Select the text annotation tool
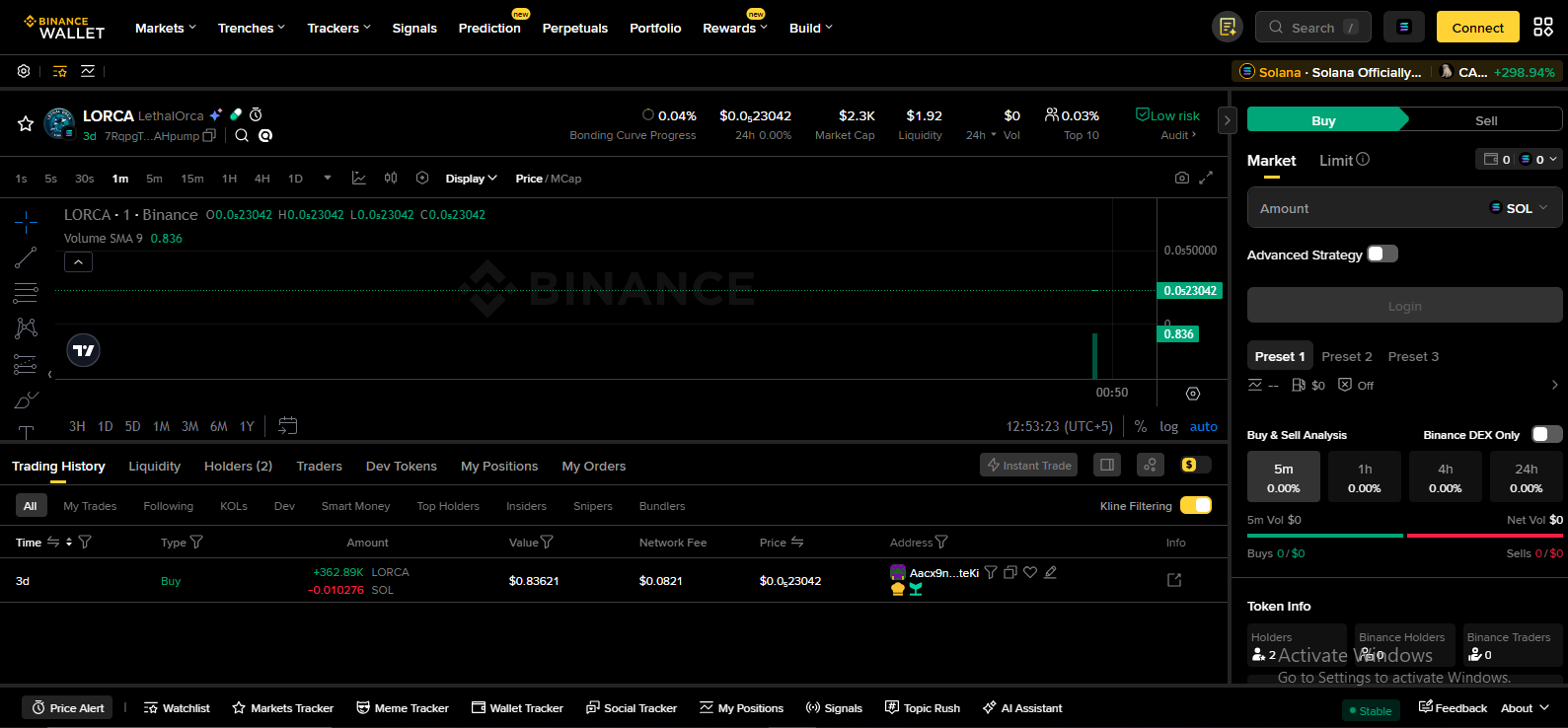This screenshot has width=1568, height=728. tap(26, 432)
